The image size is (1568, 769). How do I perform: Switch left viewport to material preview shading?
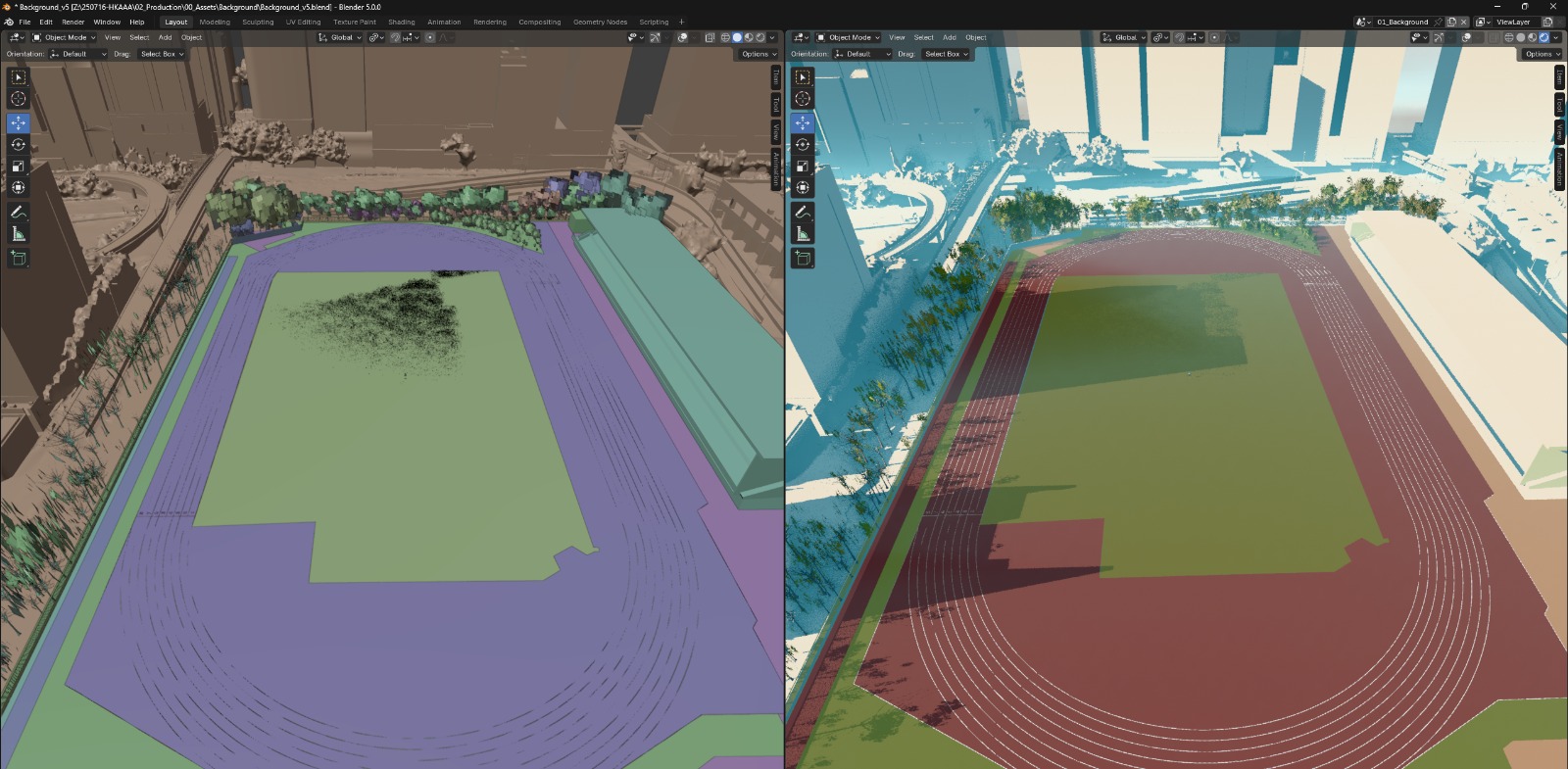tap(749, 37)
